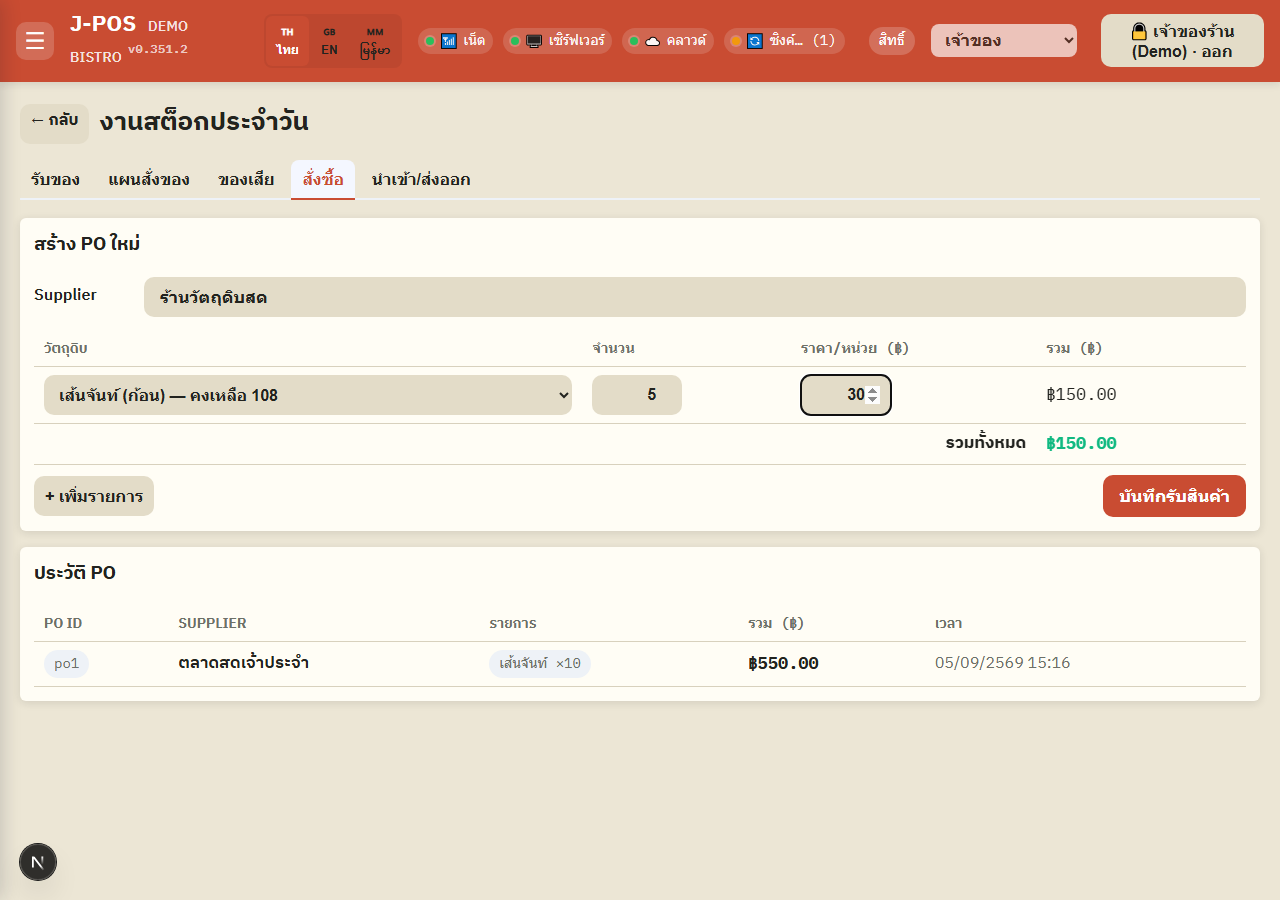This screenshot has width=1280, height=900.
Task: Click the timestamp 05/09/2569 15:16
Action: tap(1003, 663)
